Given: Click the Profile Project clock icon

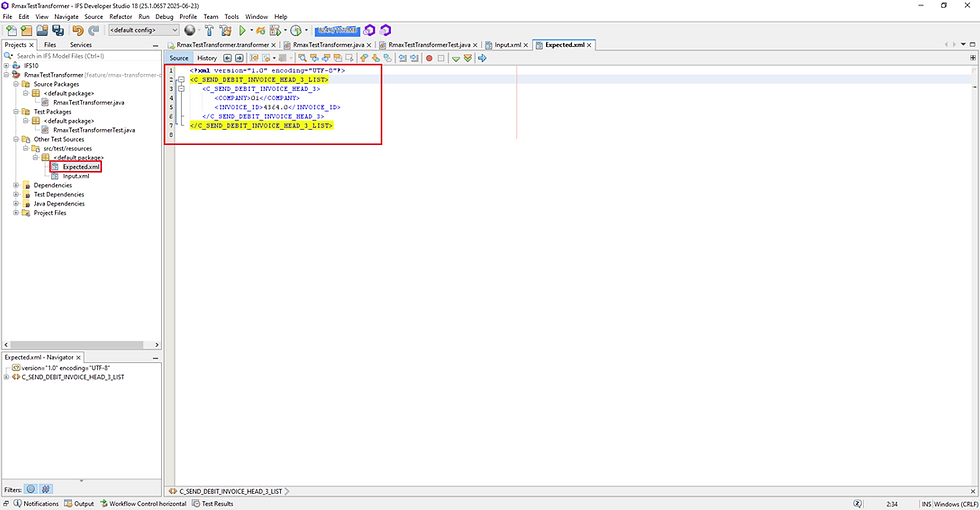Looking at the screenshot, I should (296, 30).
